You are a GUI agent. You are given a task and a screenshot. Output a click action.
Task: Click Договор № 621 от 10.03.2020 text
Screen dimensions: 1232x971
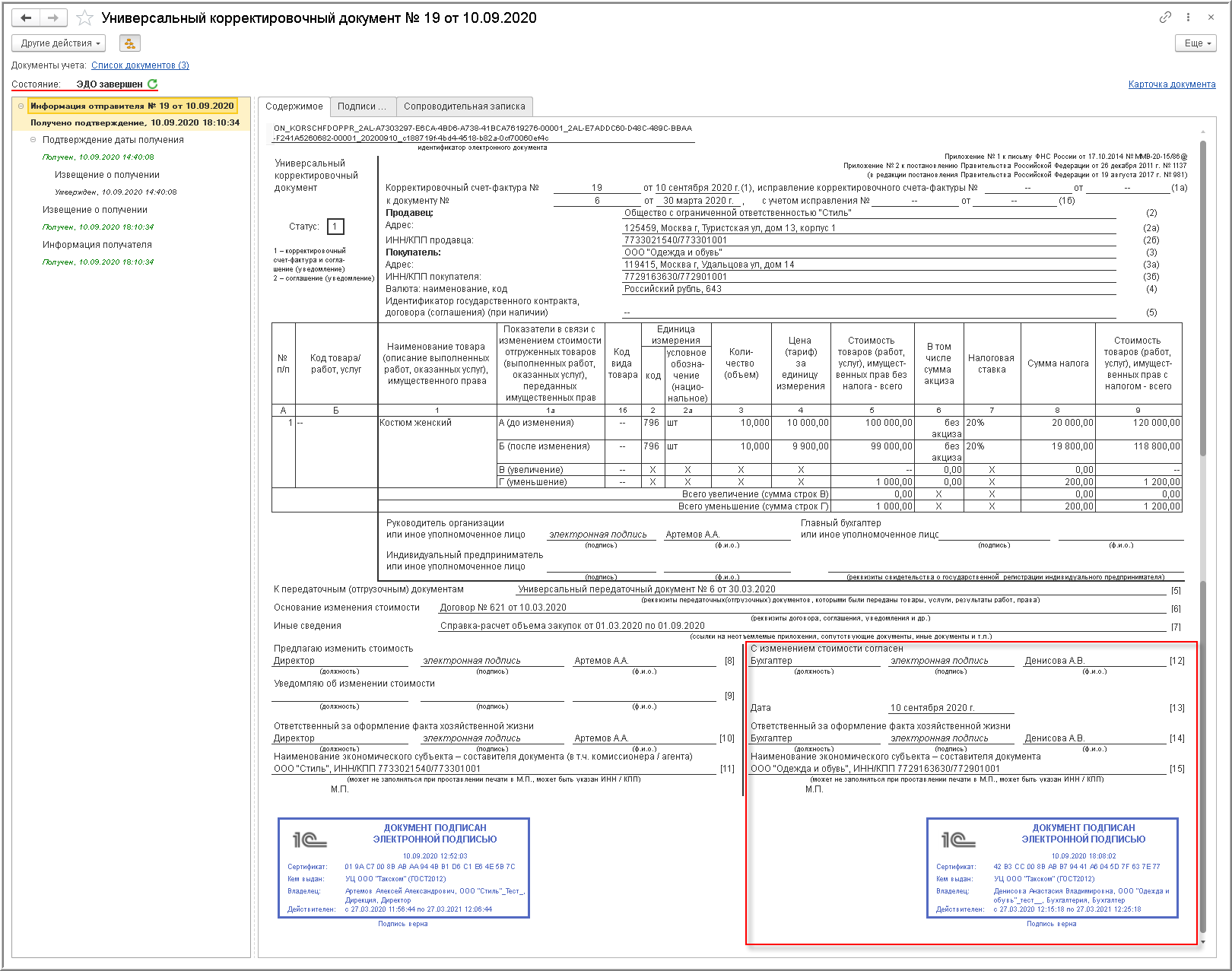(x=503, y=608)
